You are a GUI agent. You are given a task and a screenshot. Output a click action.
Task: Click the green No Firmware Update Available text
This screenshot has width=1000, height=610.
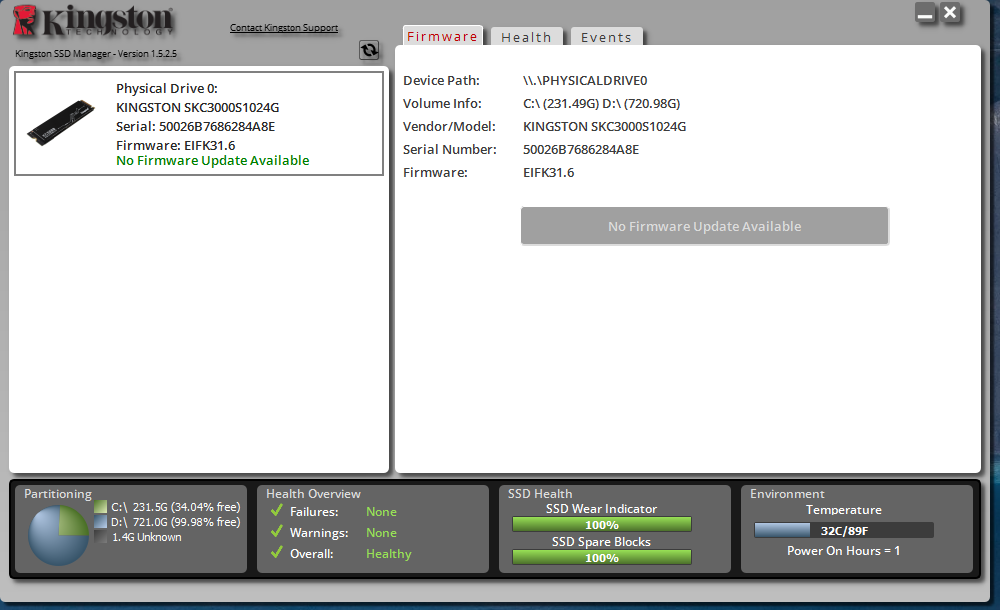212,160
